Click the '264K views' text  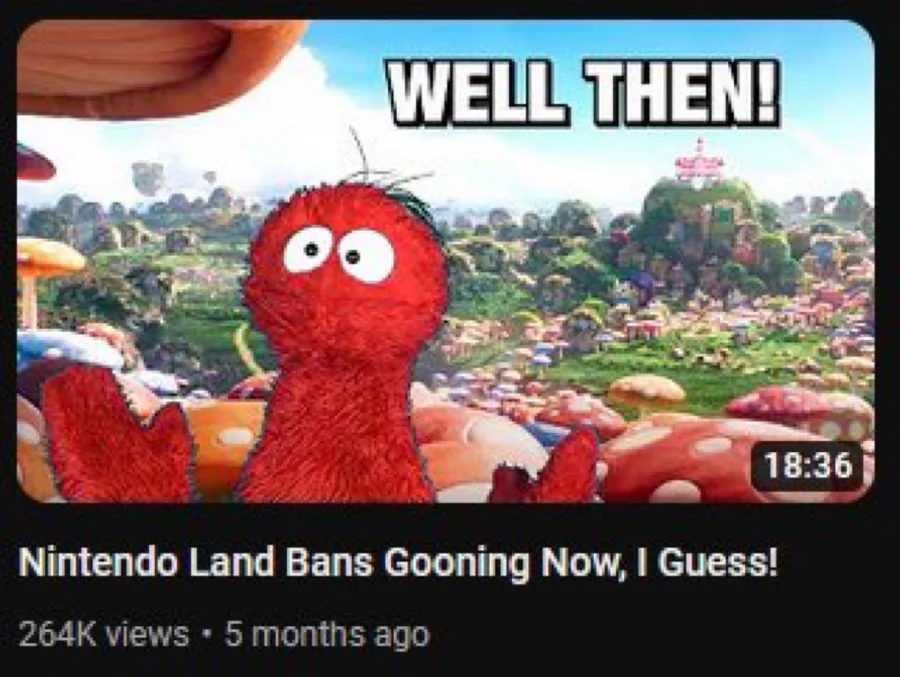click(103, 634)
